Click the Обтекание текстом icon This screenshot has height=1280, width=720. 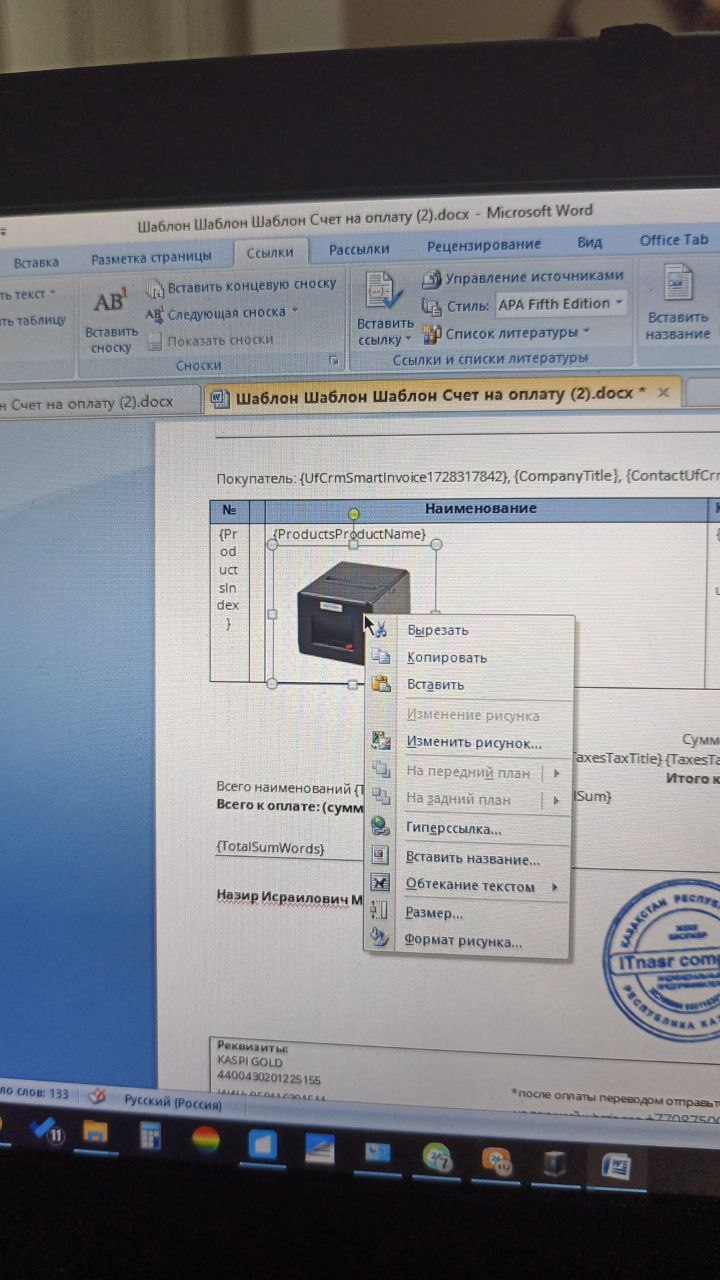click(x=380, y=884)
